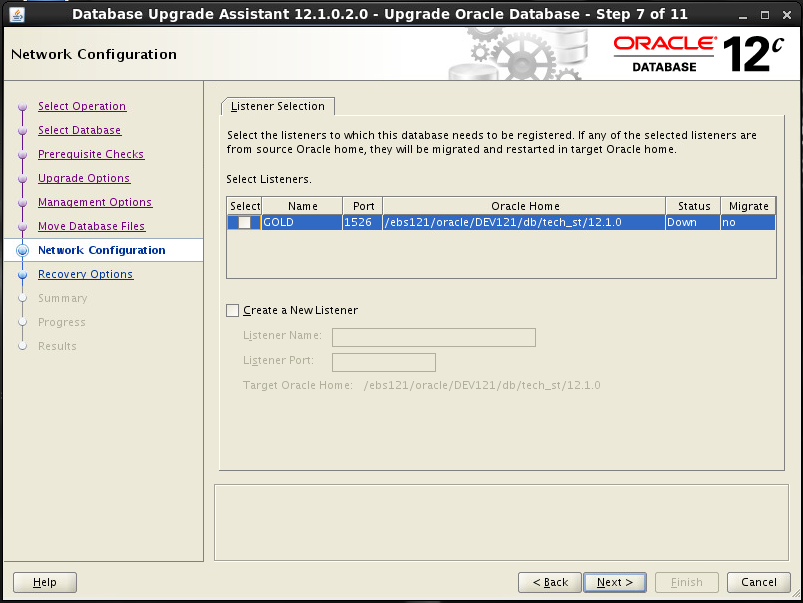Image resolution: width=803 pixels, height=603 pixels.
Task: Click the step bullet beside Recovery Options
Action: (22, 274)
